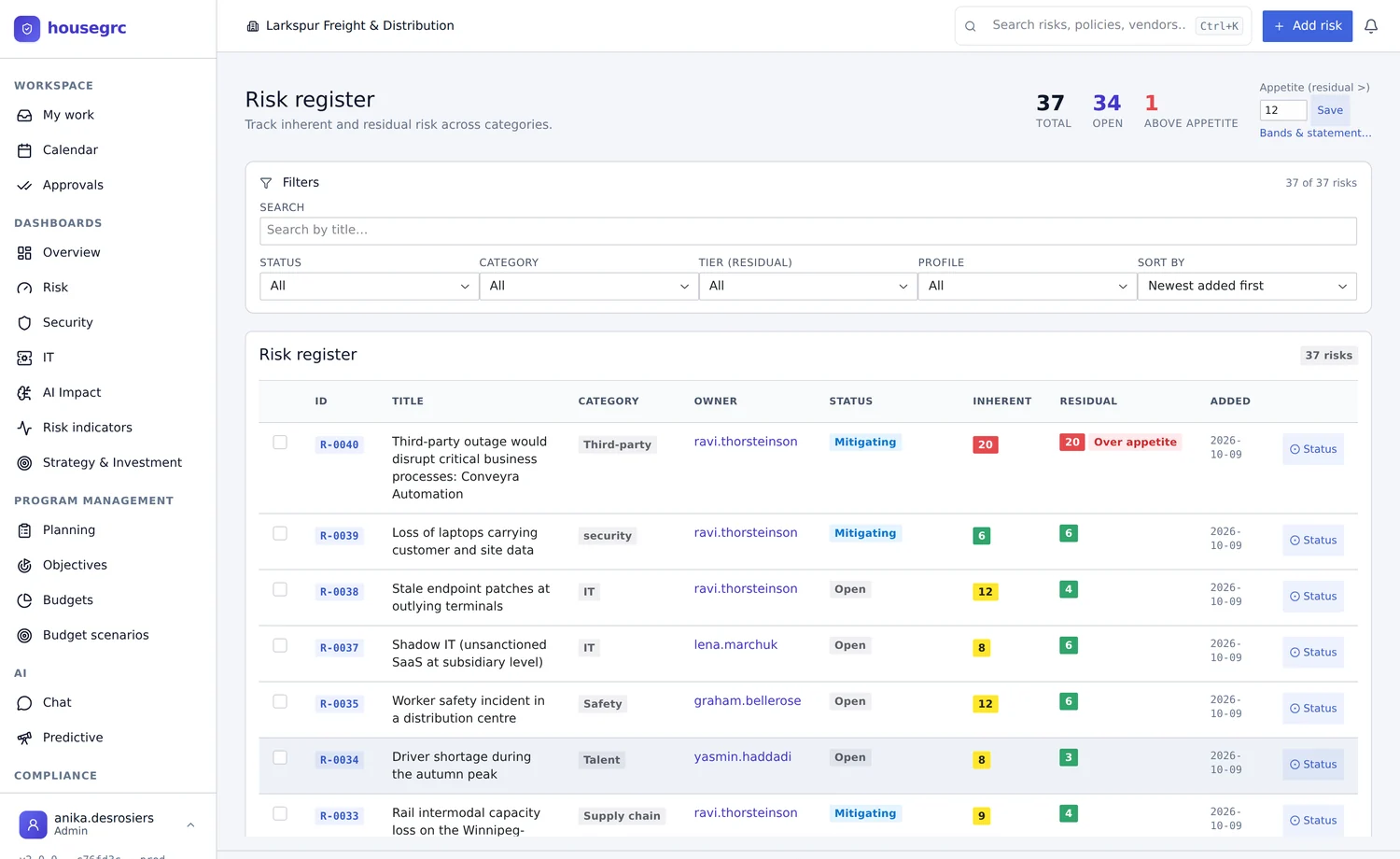Click the AI Impact brain icon
This screenshot has height=859, width=1400.
coord(24,393)
